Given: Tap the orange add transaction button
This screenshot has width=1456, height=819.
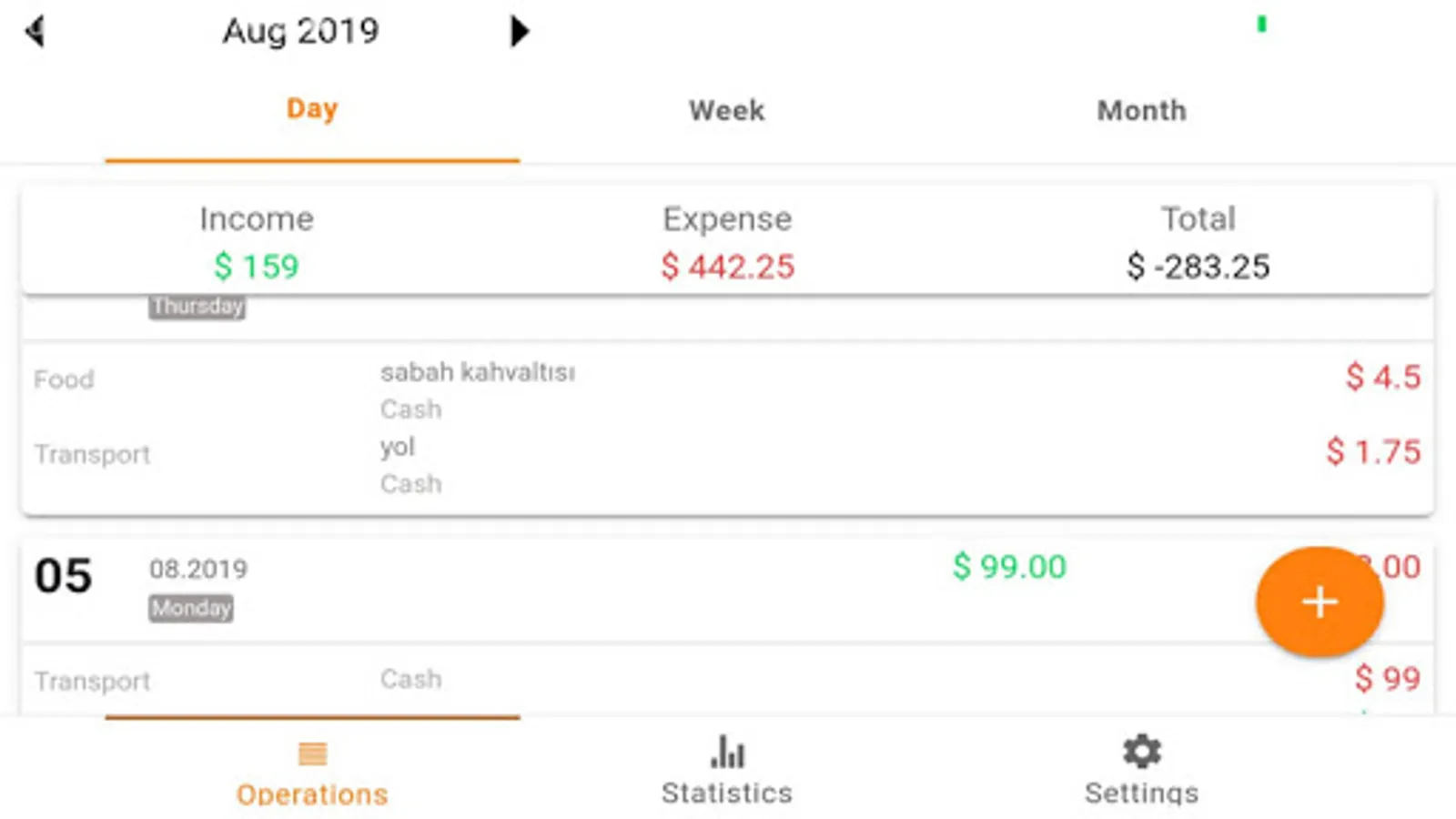Looking at the screenshot, I should (x=1319, y=602).
